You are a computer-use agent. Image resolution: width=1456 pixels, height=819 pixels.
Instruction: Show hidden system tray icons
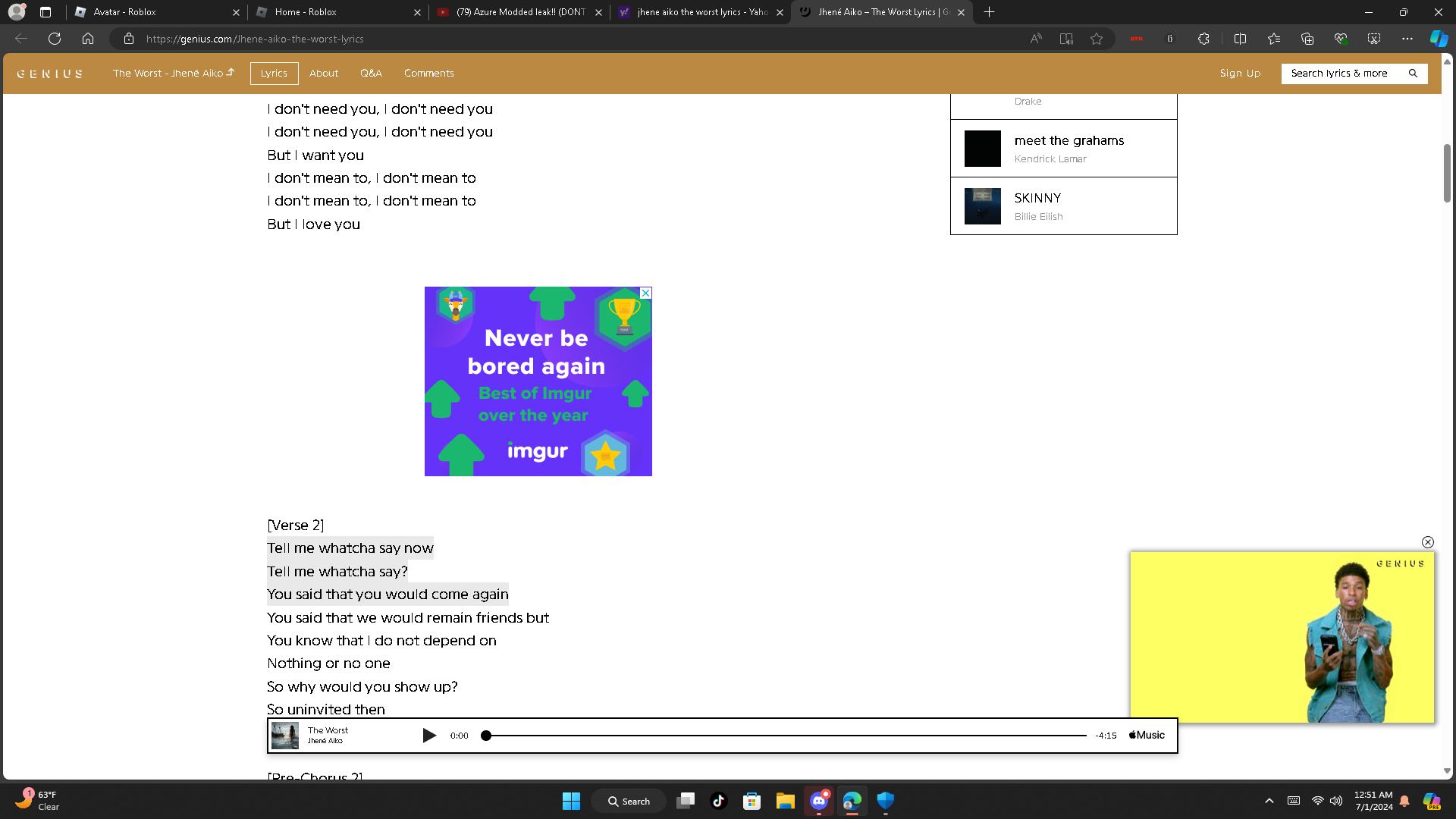[x=1269, y=801]
